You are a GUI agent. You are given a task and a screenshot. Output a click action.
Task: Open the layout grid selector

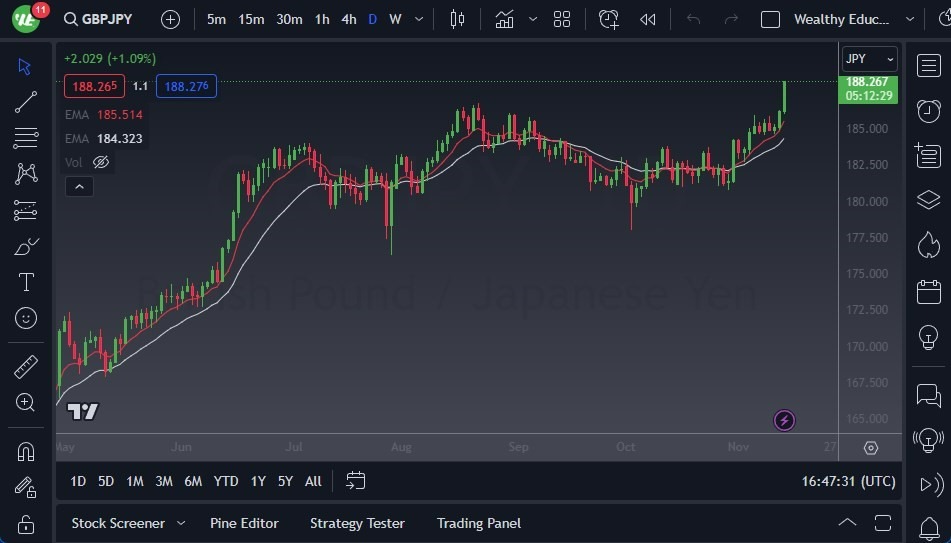[x=562, y=19]
